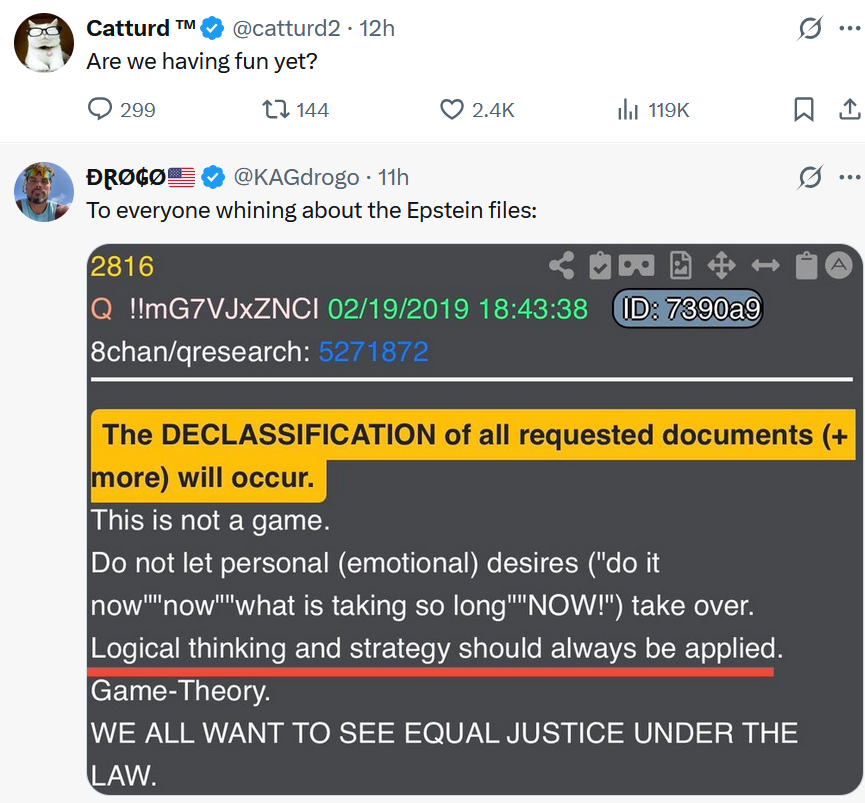Click post number 5271872 in the image
The image size is (865, 803).
tap(373, 351)
